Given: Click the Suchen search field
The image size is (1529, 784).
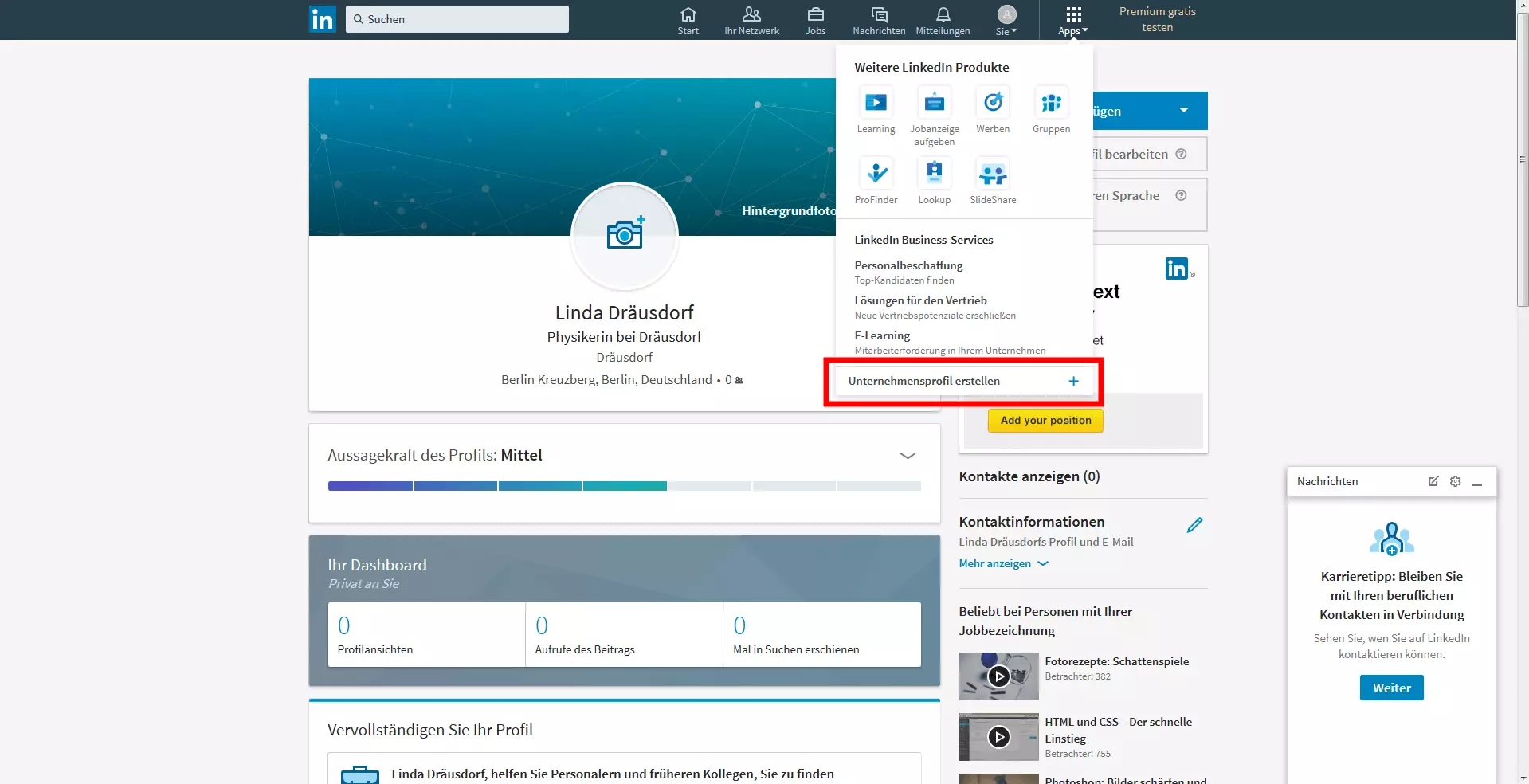Looking at the screenshot, I should (x=457, y=19).
